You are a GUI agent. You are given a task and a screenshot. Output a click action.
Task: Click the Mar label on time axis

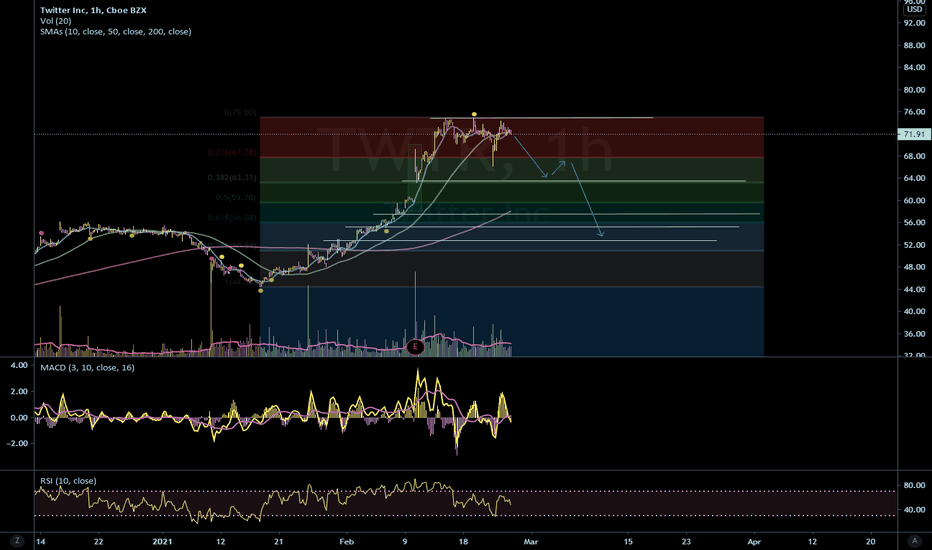pyautogui.click(x=531, y=541)
